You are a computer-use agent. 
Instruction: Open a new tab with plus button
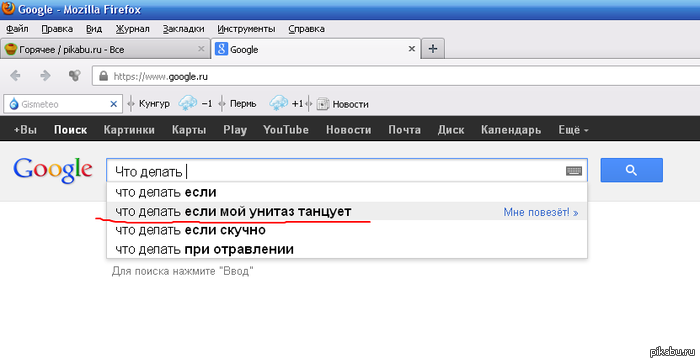click(433, 49)
